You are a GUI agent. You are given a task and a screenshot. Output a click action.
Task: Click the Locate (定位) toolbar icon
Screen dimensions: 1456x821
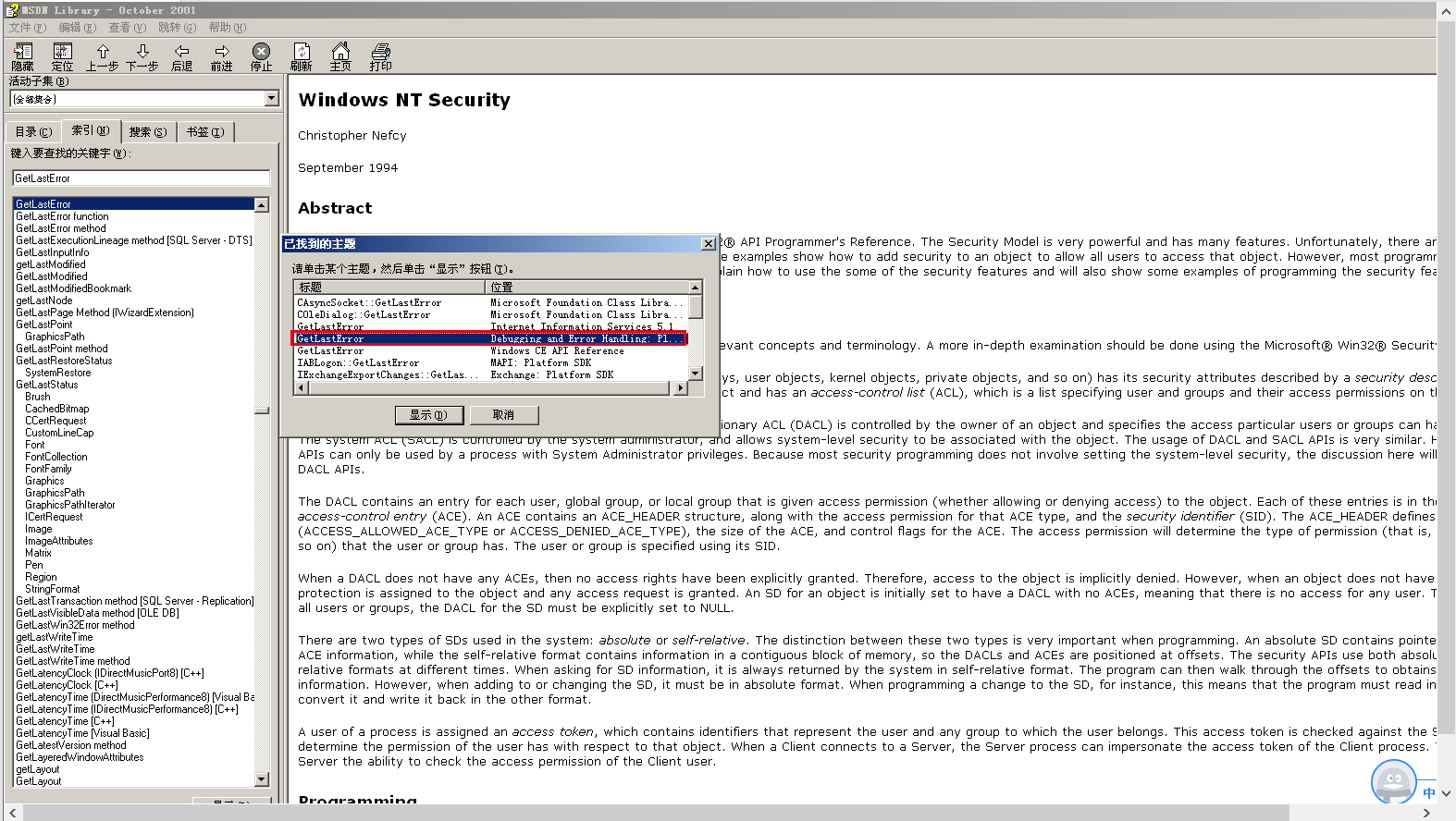pyautogui.click(x=63, y=56)
